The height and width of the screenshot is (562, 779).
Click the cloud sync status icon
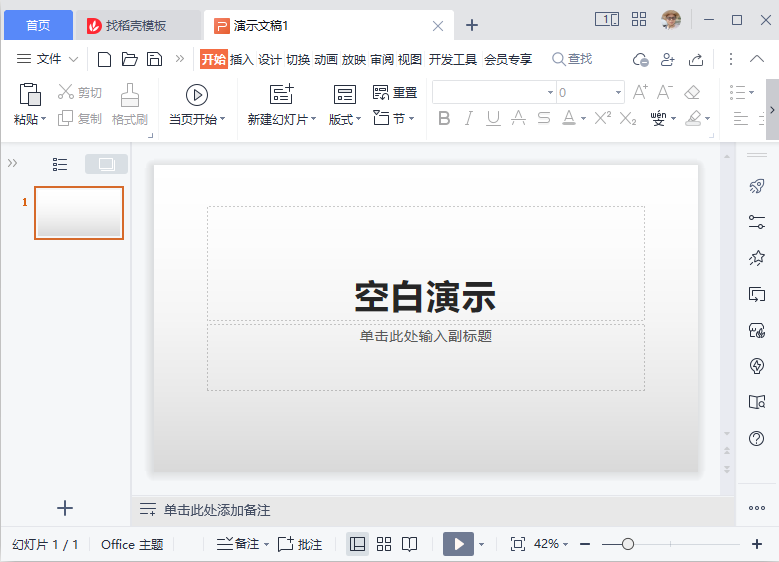[640, 60]
